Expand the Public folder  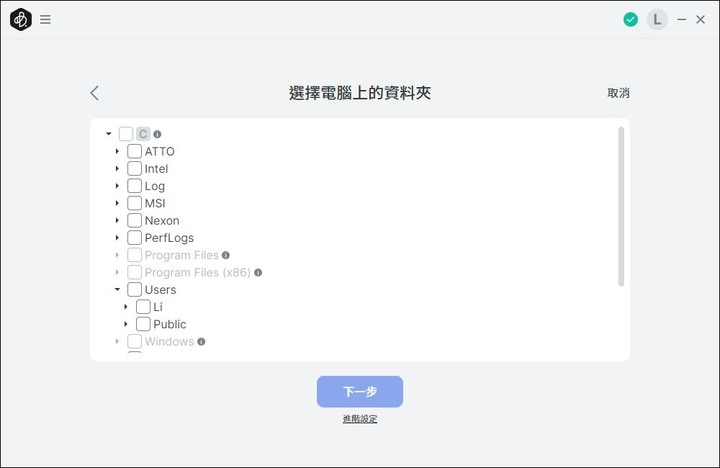(x=126, y=324)
